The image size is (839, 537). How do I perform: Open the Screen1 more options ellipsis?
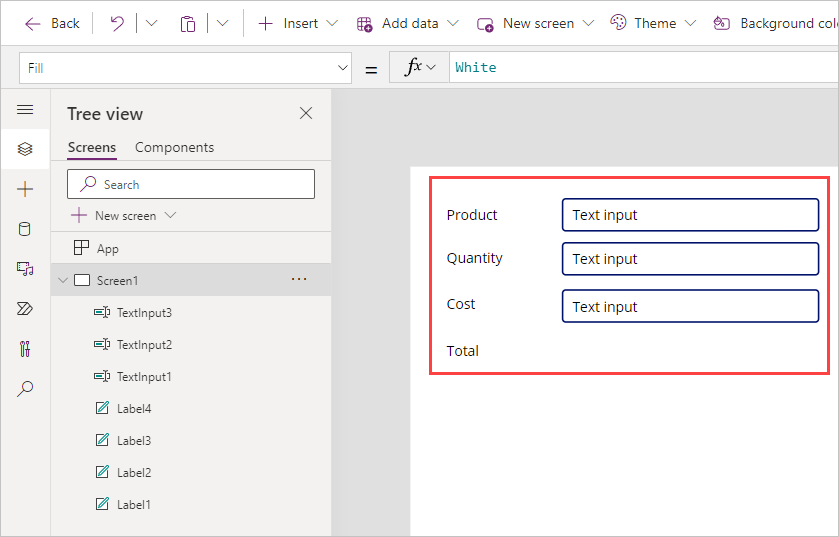click(x=299, y=279)
